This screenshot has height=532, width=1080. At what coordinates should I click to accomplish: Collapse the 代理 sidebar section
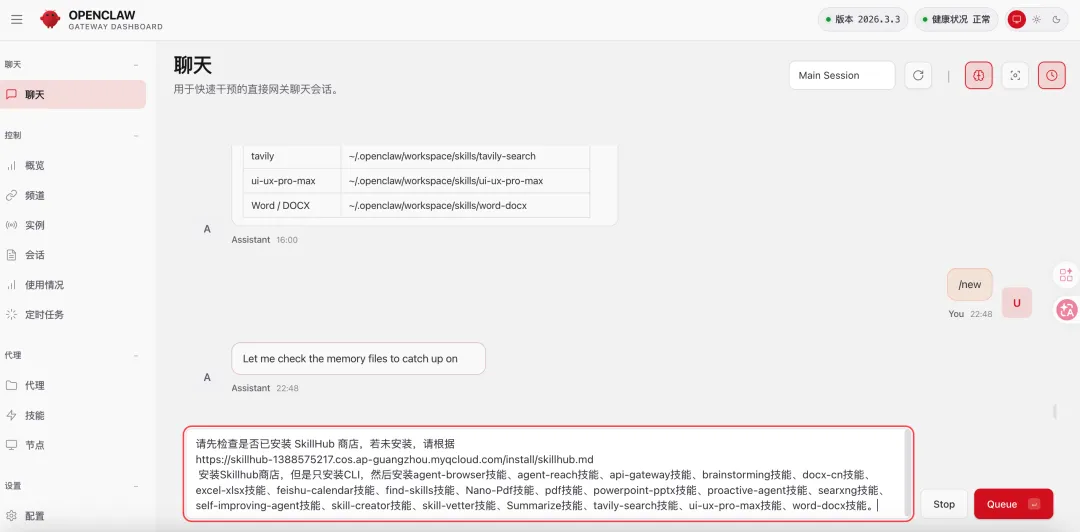click(136, 356)
